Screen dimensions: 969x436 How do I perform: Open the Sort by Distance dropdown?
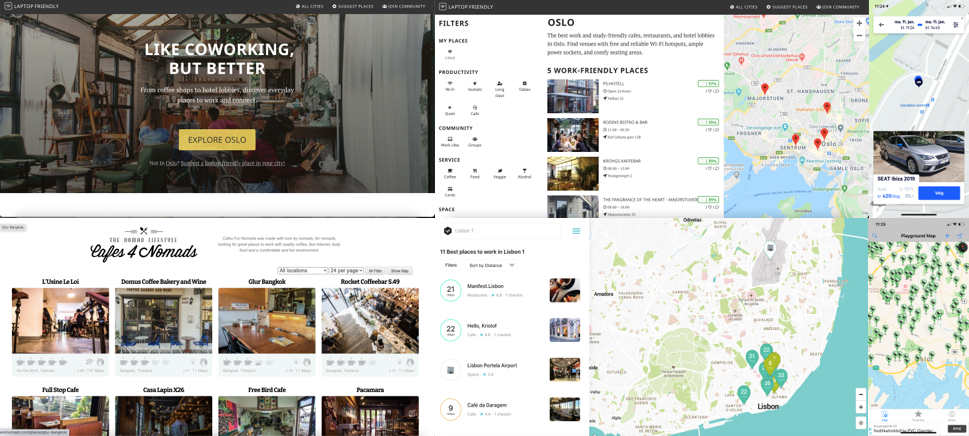pyautogui.click(x=492, y=266)
